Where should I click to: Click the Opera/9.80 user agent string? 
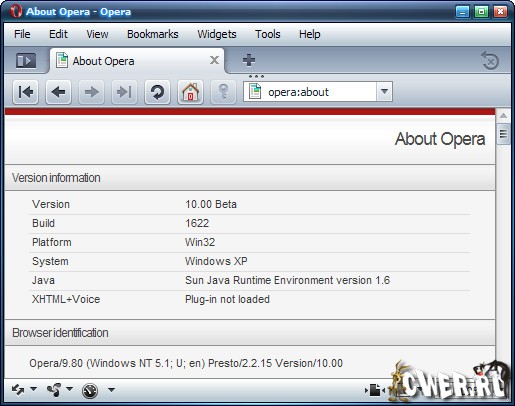(x=186, y=363)
